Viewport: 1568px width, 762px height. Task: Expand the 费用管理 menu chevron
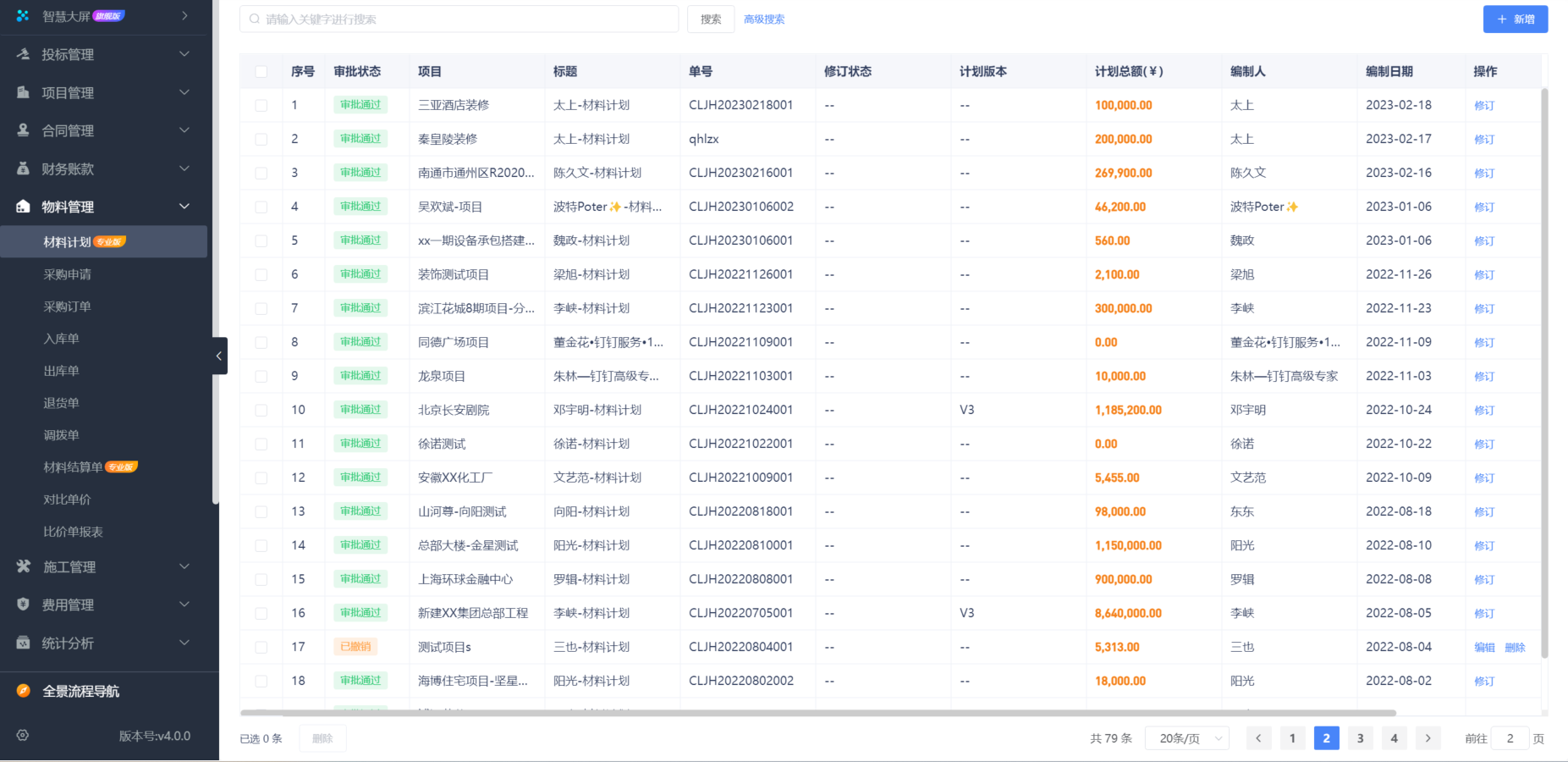[184, 605]
